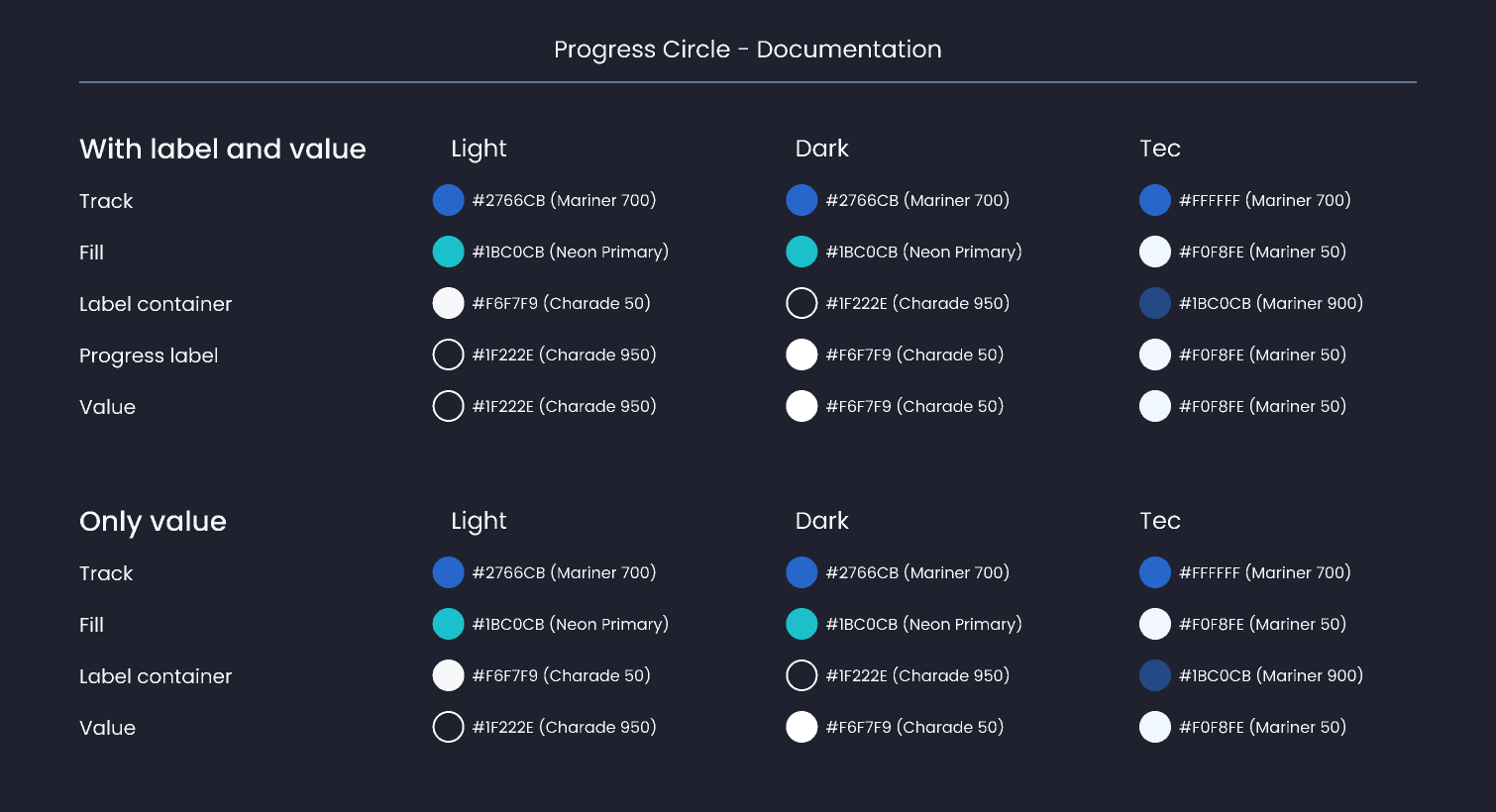
Task: Click the Label container row label
Action: coord(155,303)
